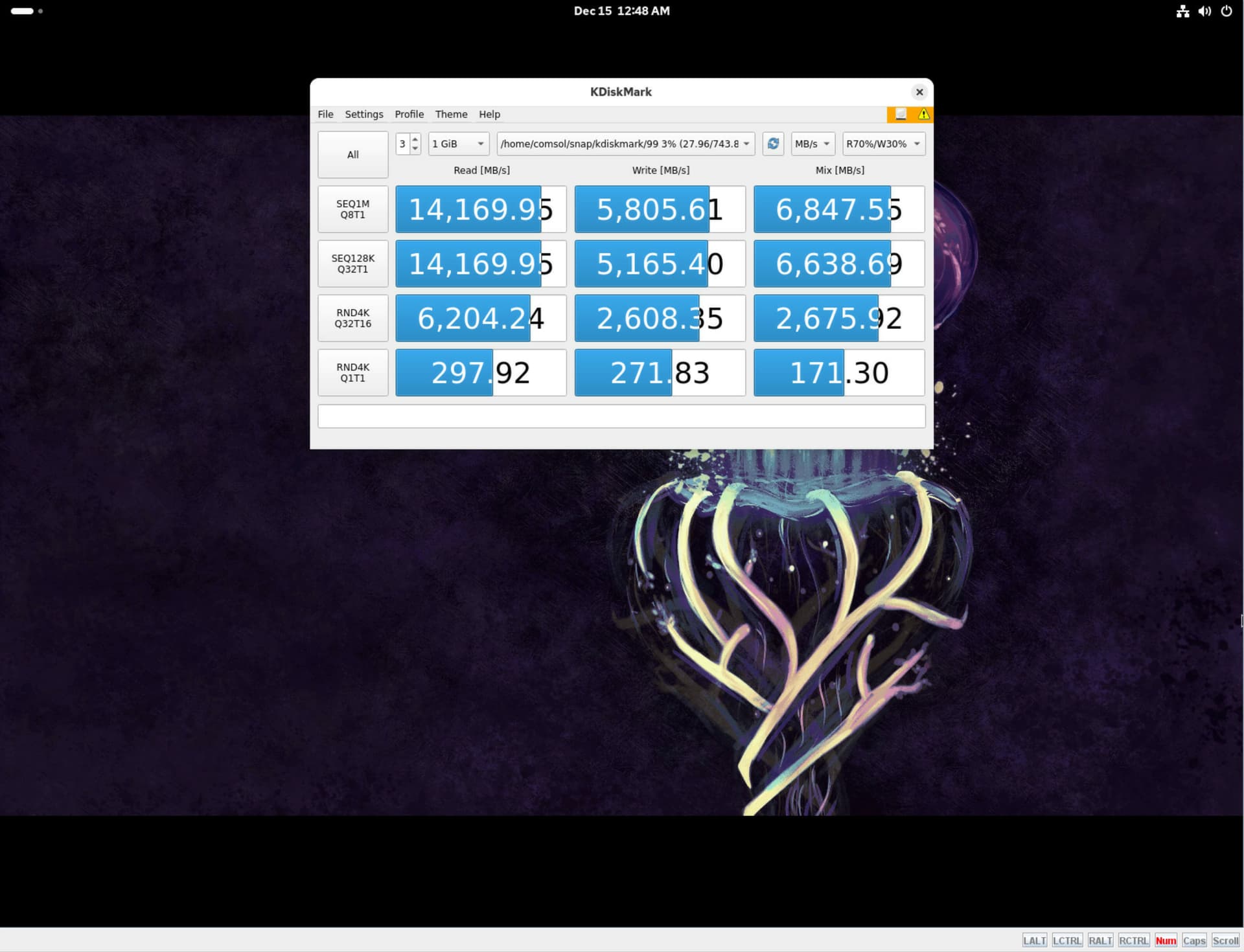Click the refresh storage list icon

tap(773, 144)
